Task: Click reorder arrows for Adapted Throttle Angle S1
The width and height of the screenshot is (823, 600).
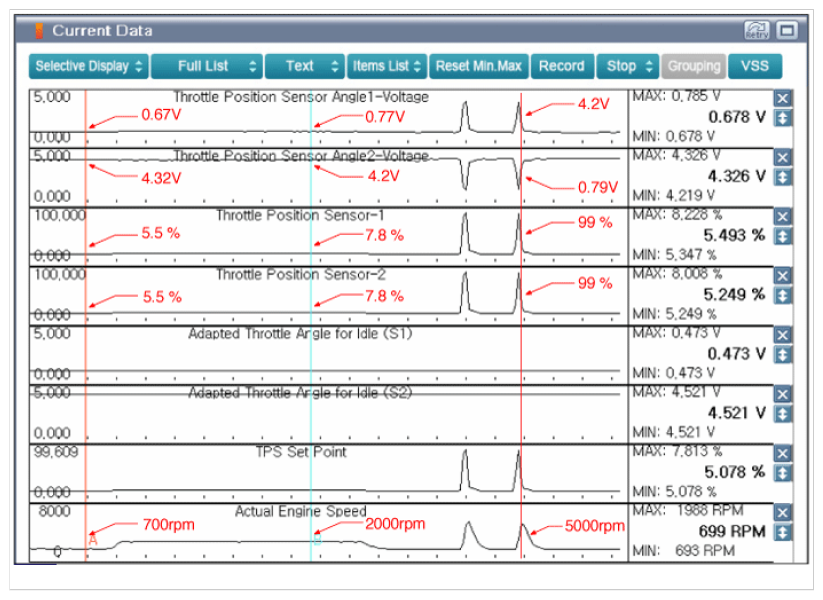Action: click(783, 354)
